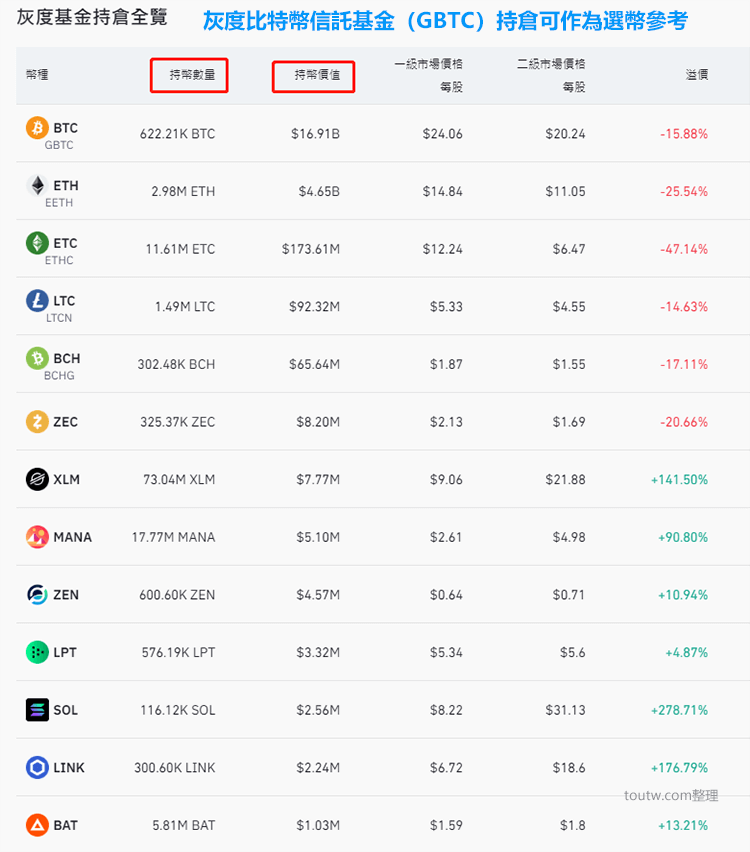This screenshot has height=852, width=750.
Task: Select the BCHG ticker label
Action: click(59, 375)
